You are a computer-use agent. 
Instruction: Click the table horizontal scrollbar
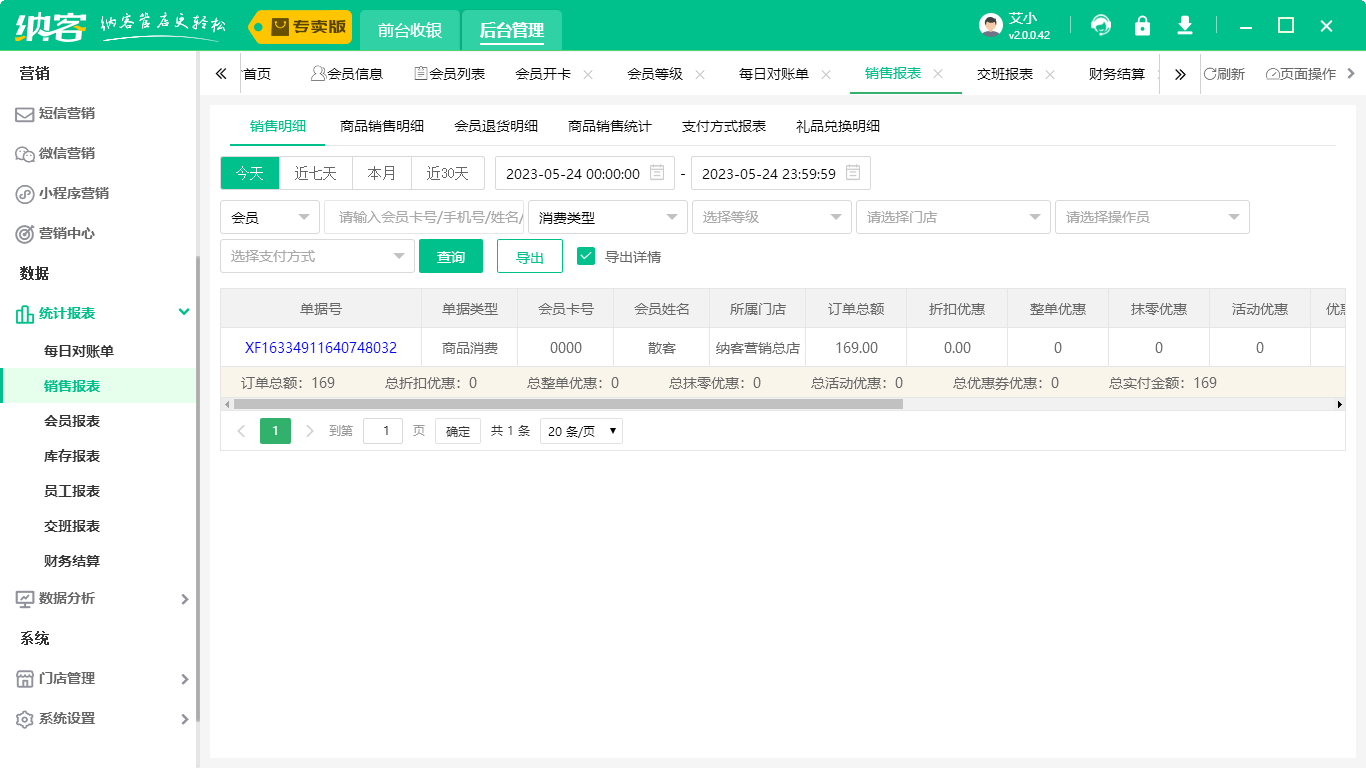coord(567,404)
